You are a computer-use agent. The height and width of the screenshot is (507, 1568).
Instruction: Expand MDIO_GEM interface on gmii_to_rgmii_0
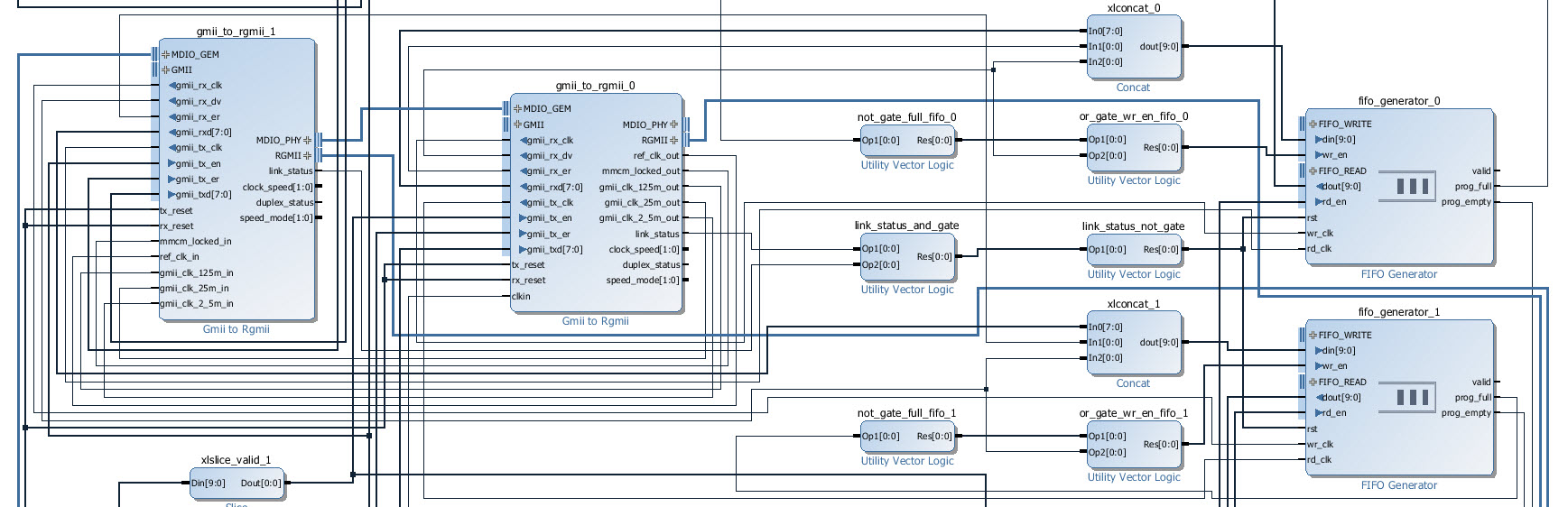tap(517, 108)
